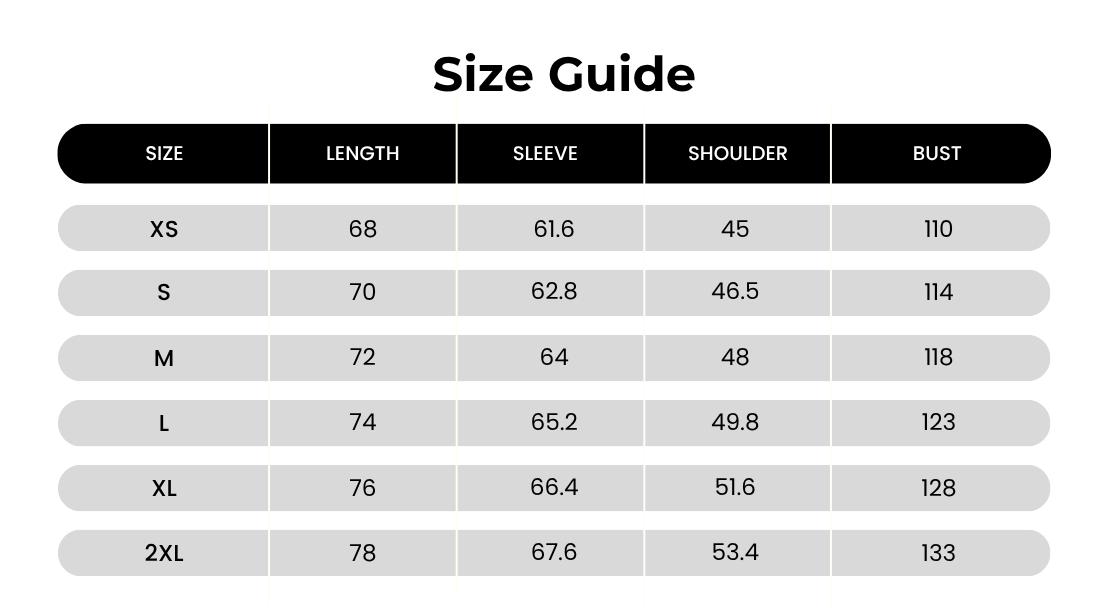Click the Size Guide title
The image size is (1100, 607).
[x=564, y=75]
